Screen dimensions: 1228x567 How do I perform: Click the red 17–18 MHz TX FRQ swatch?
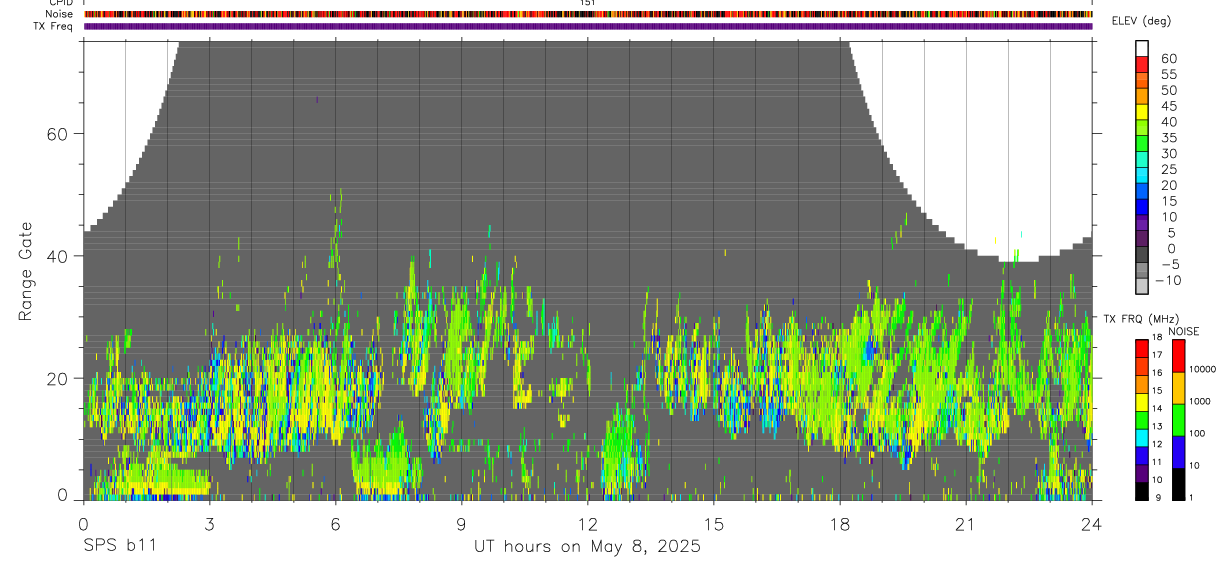tap(1142, 349)
